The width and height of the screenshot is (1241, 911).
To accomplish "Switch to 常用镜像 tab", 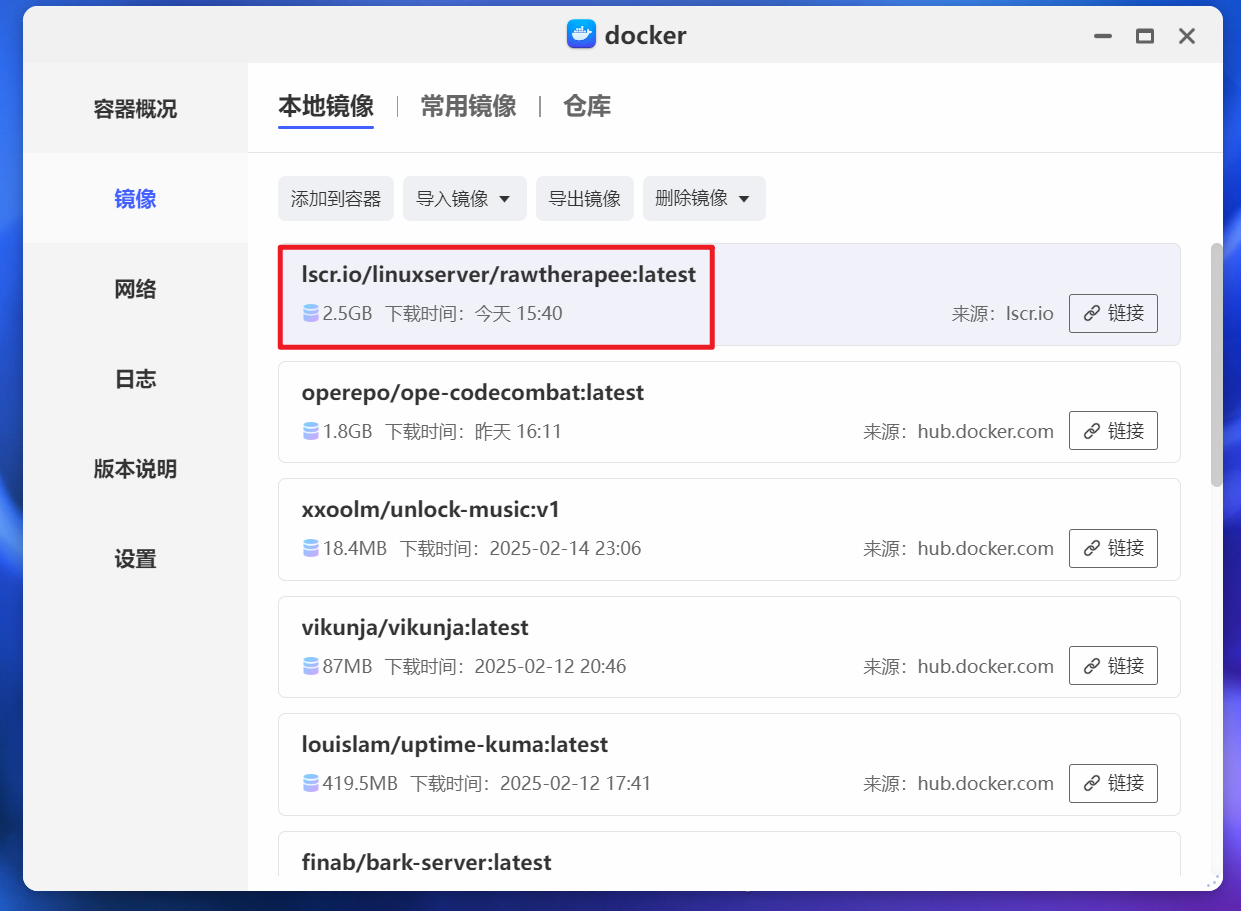I will [x=468, y=106].
